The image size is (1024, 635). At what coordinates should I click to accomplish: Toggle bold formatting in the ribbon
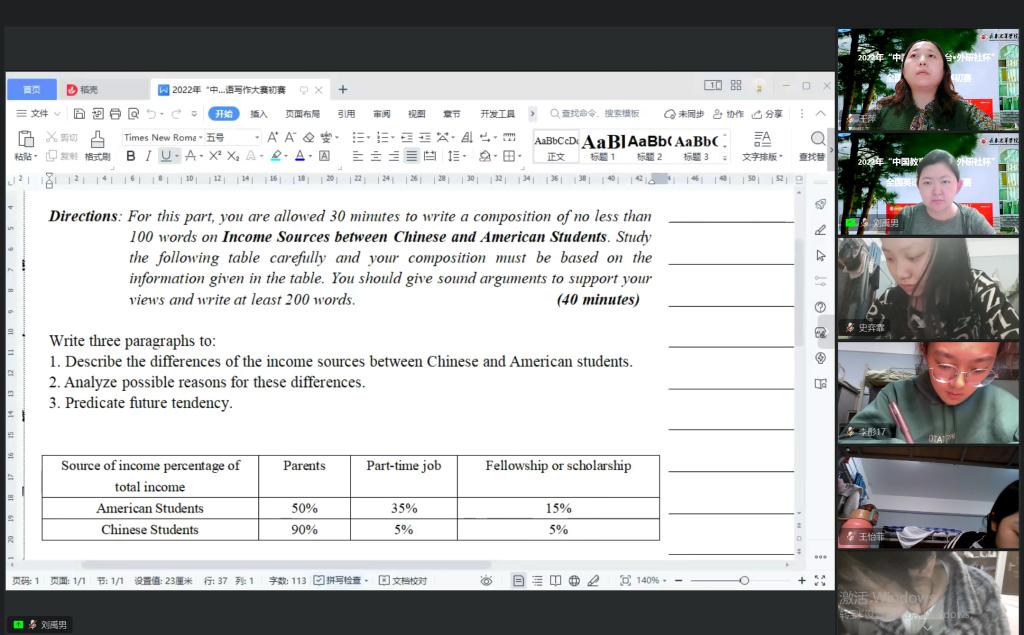click(130, 156)
